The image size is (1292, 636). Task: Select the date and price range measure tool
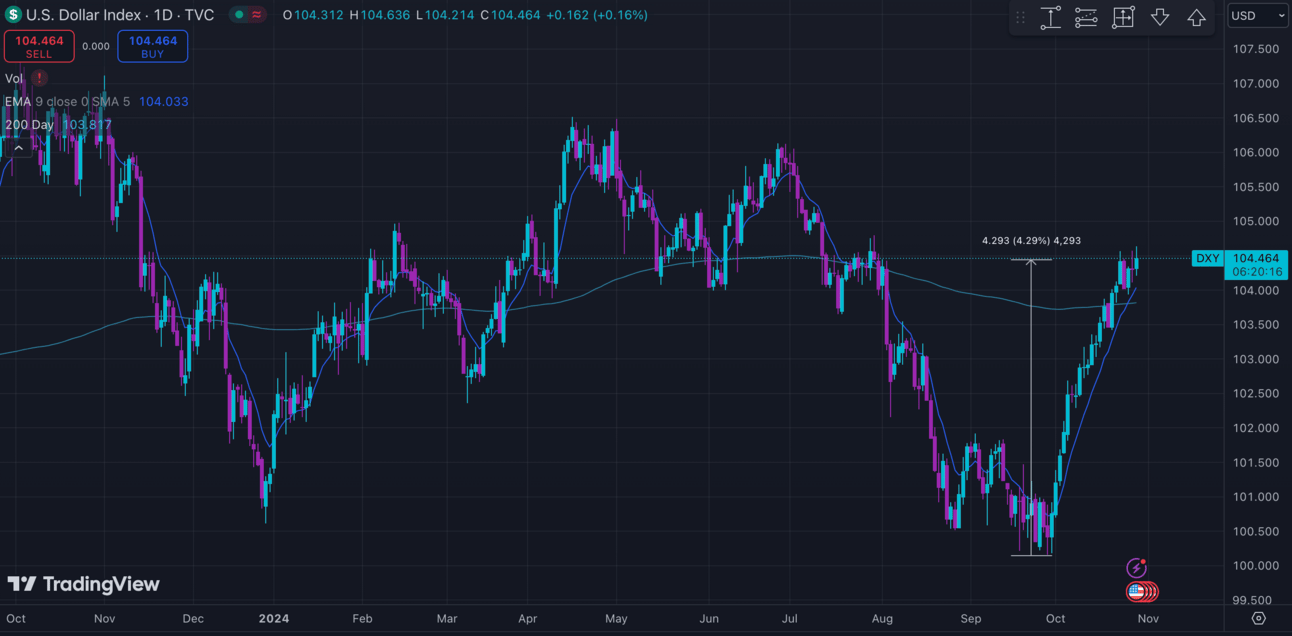tap(1123, 17)
